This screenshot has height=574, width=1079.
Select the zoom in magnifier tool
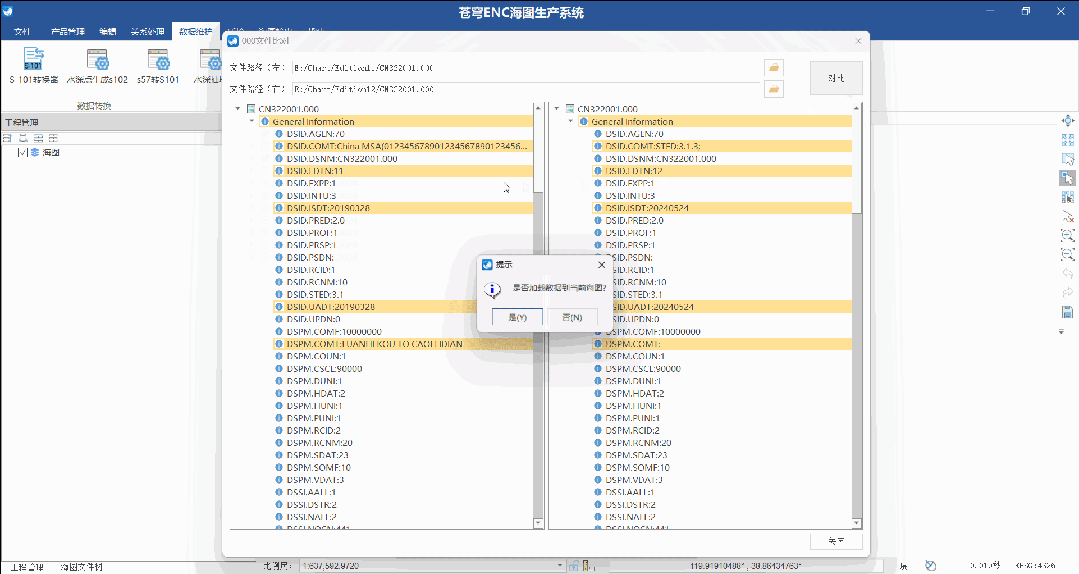(1067, 235)
